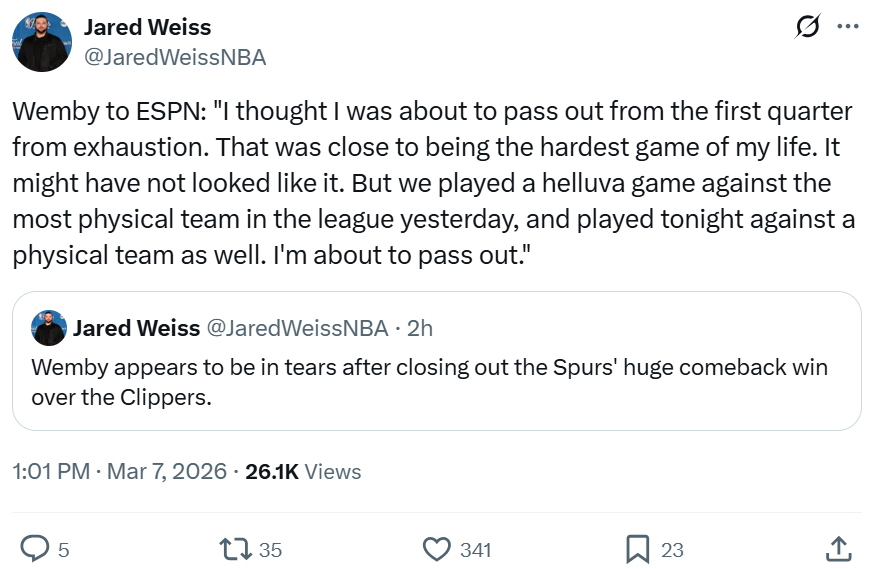Open the @JaredWeissNBA handle link

point(174,57)
